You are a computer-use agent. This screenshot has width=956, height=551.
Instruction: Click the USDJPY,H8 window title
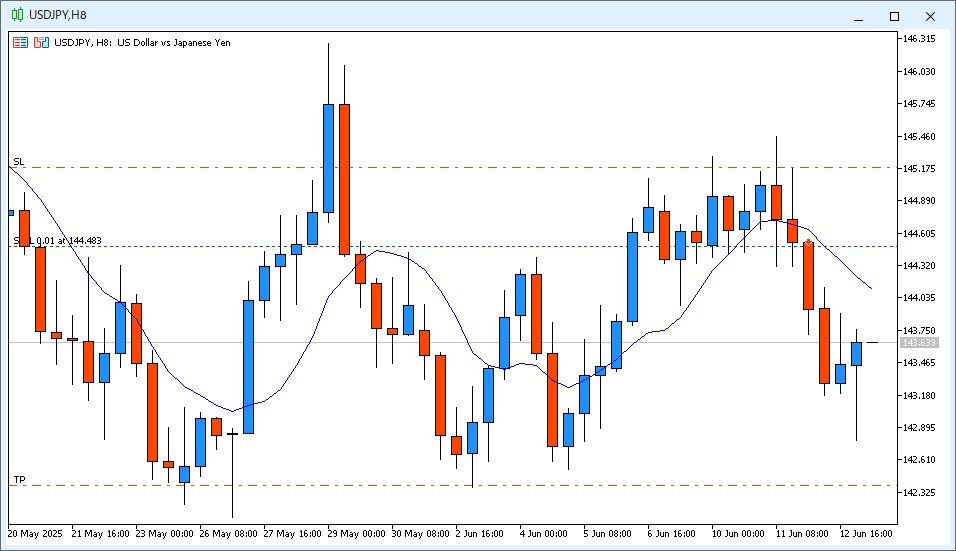[x=58, y=15]
